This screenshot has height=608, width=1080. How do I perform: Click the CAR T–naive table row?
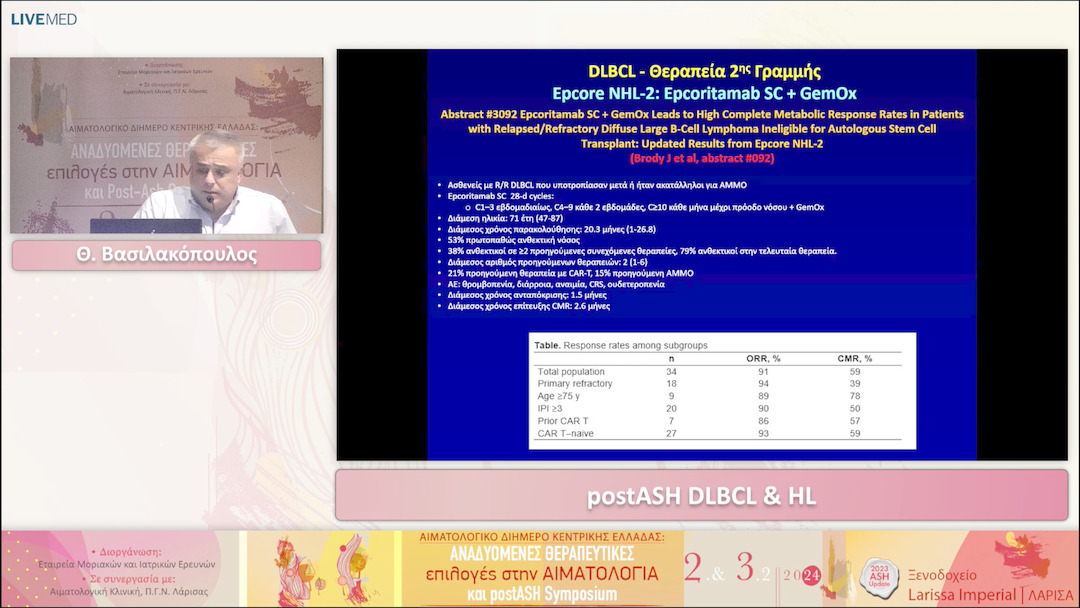tap(718, 433)
